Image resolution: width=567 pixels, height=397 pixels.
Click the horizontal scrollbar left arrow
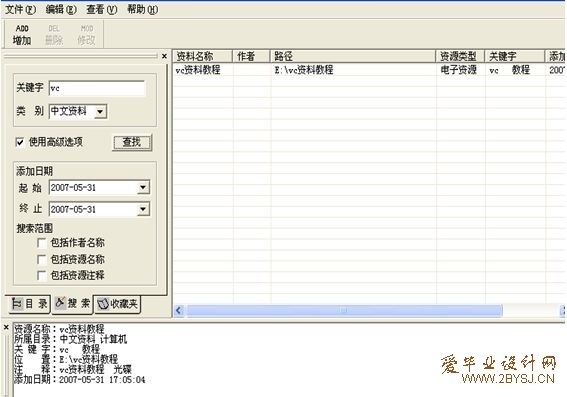[x=179, y=310]
